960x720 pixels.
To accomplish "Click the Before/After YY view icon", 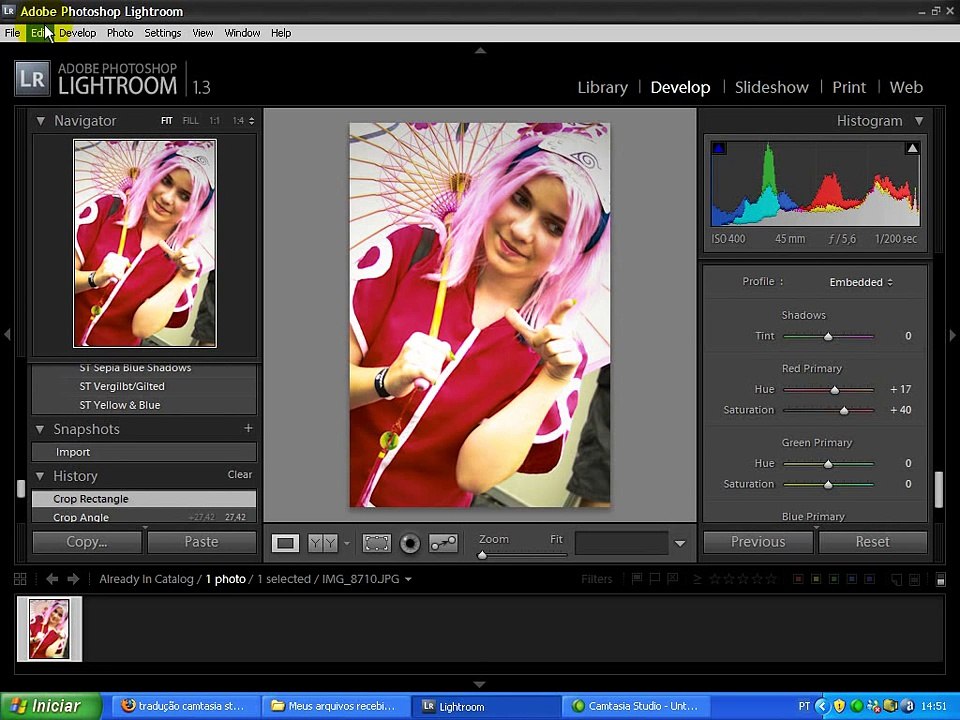I will 323,543.
